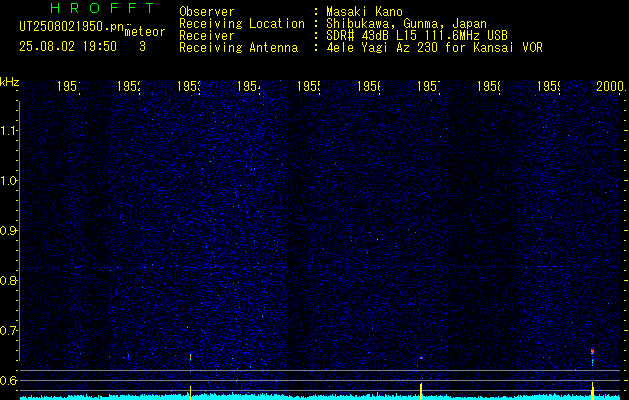
Task: Click the yellow power spike near 2000
Action: (x=592, y=390)
